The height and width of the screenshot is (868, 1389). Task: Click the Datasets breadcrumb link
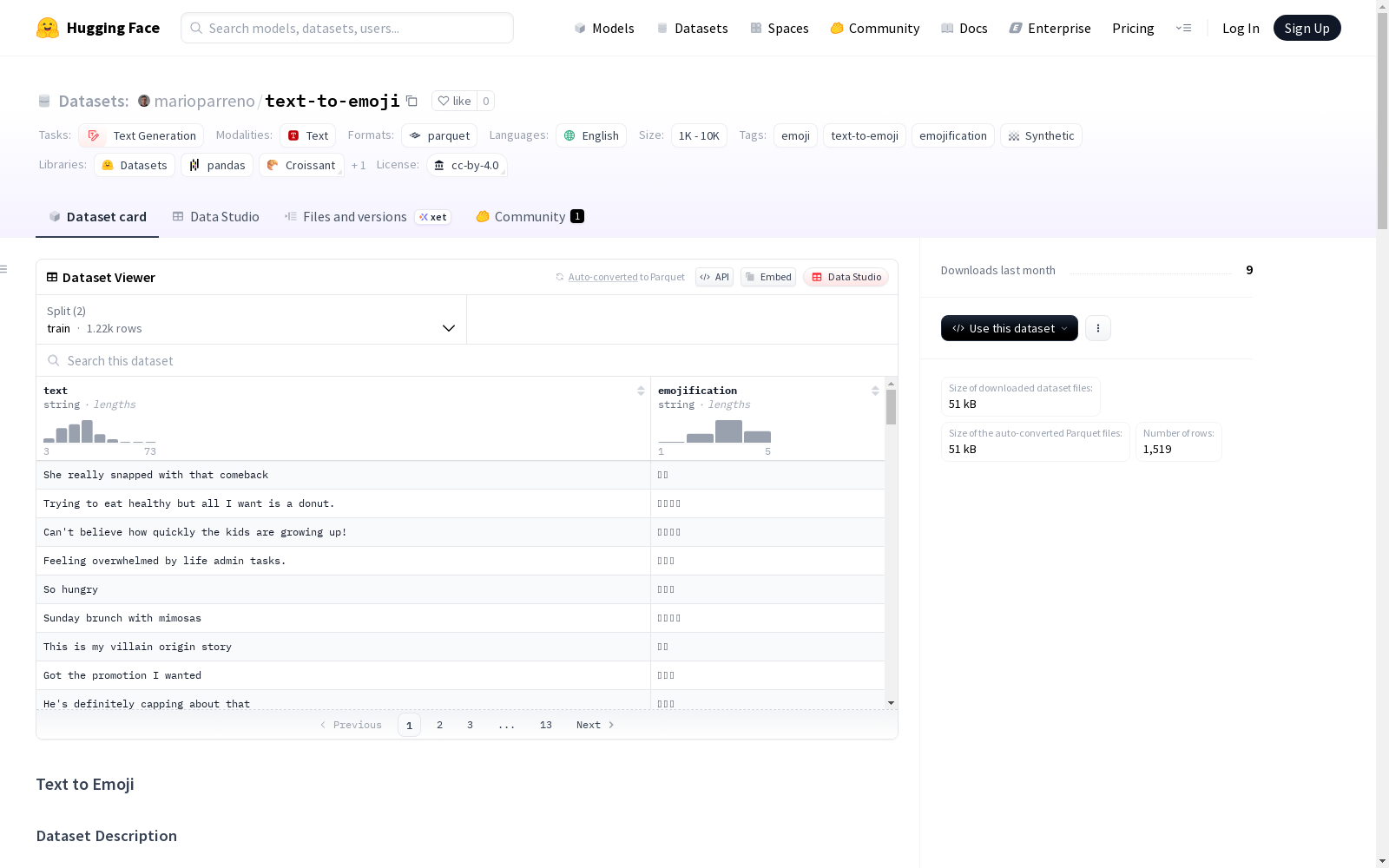click(x=93, y=101)
